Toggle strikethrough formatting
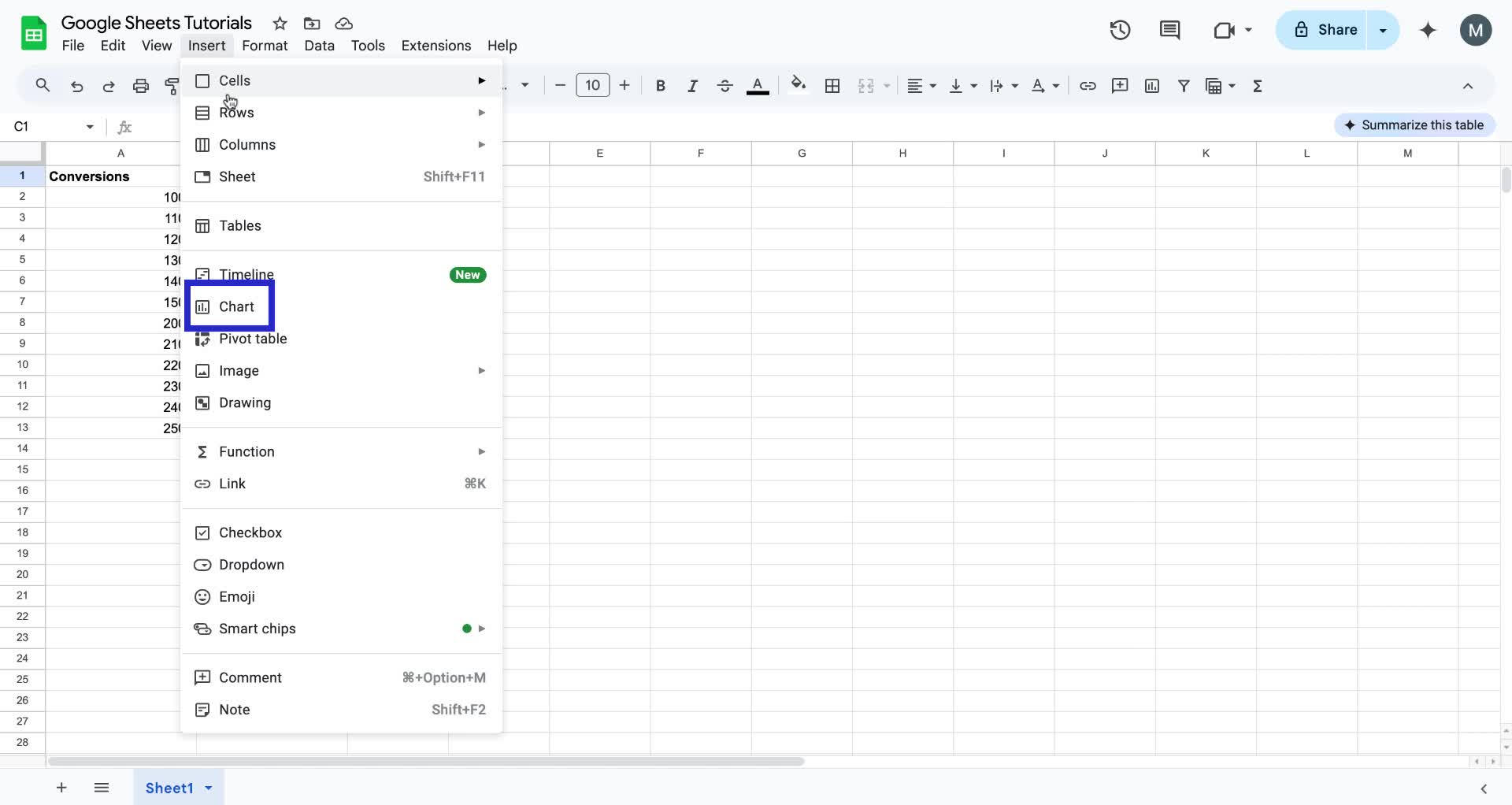 pos(724,85)
